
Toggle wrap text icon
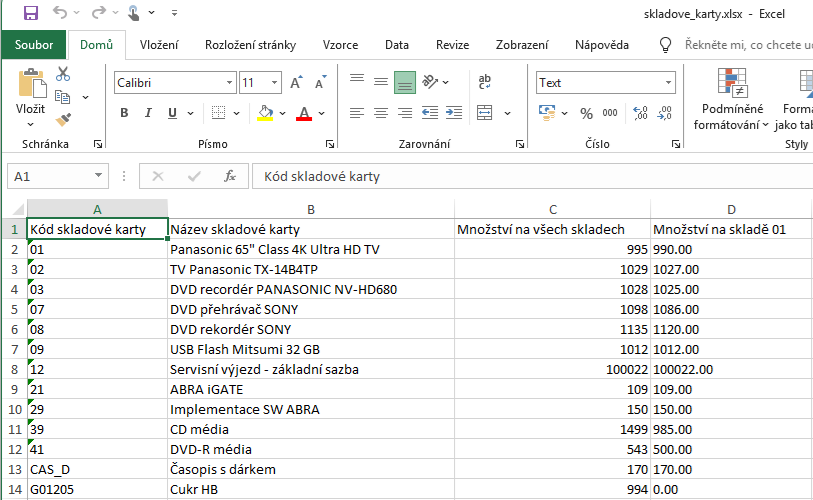[485, 82]
